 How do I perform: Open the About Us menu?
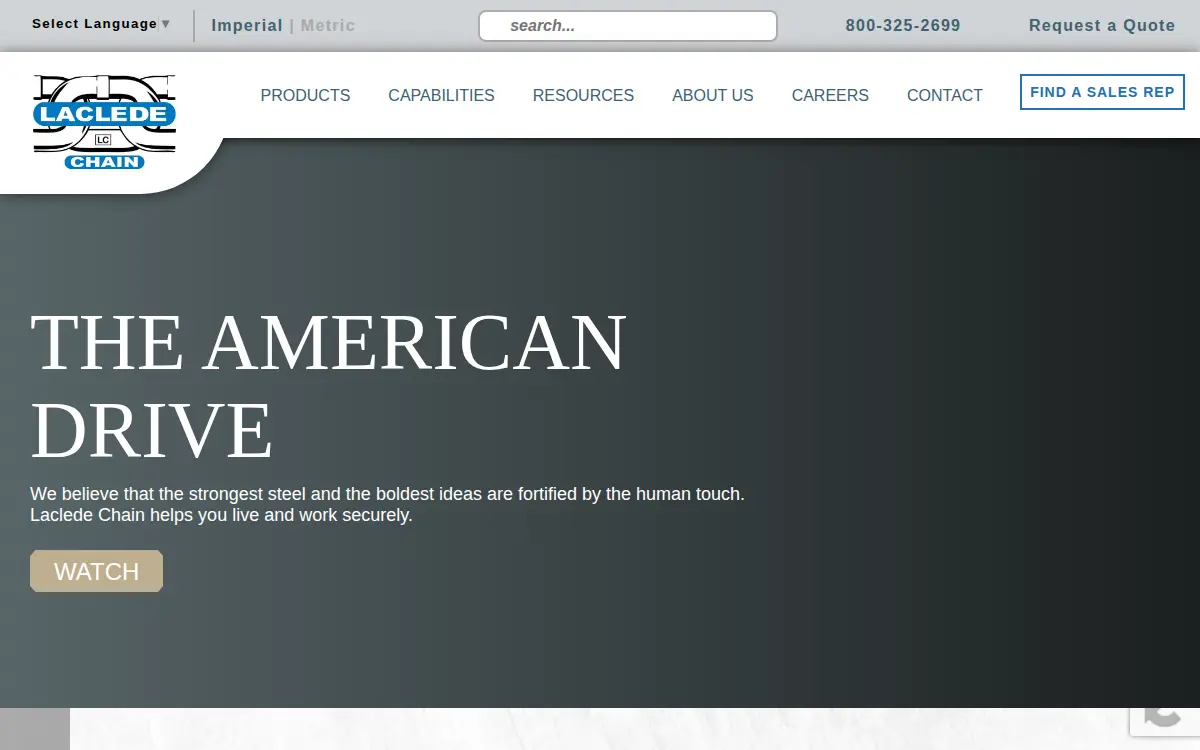coord(713,95)
